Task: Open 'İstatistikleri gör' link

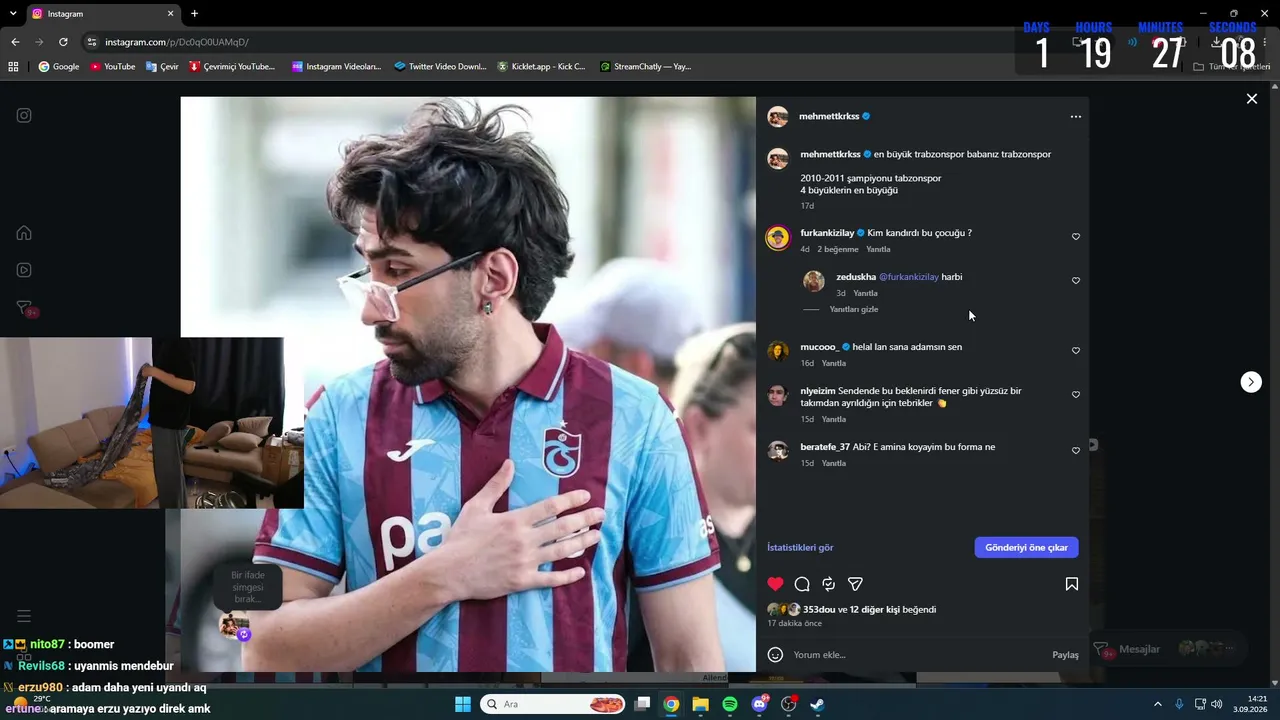Action: point(800,547)
